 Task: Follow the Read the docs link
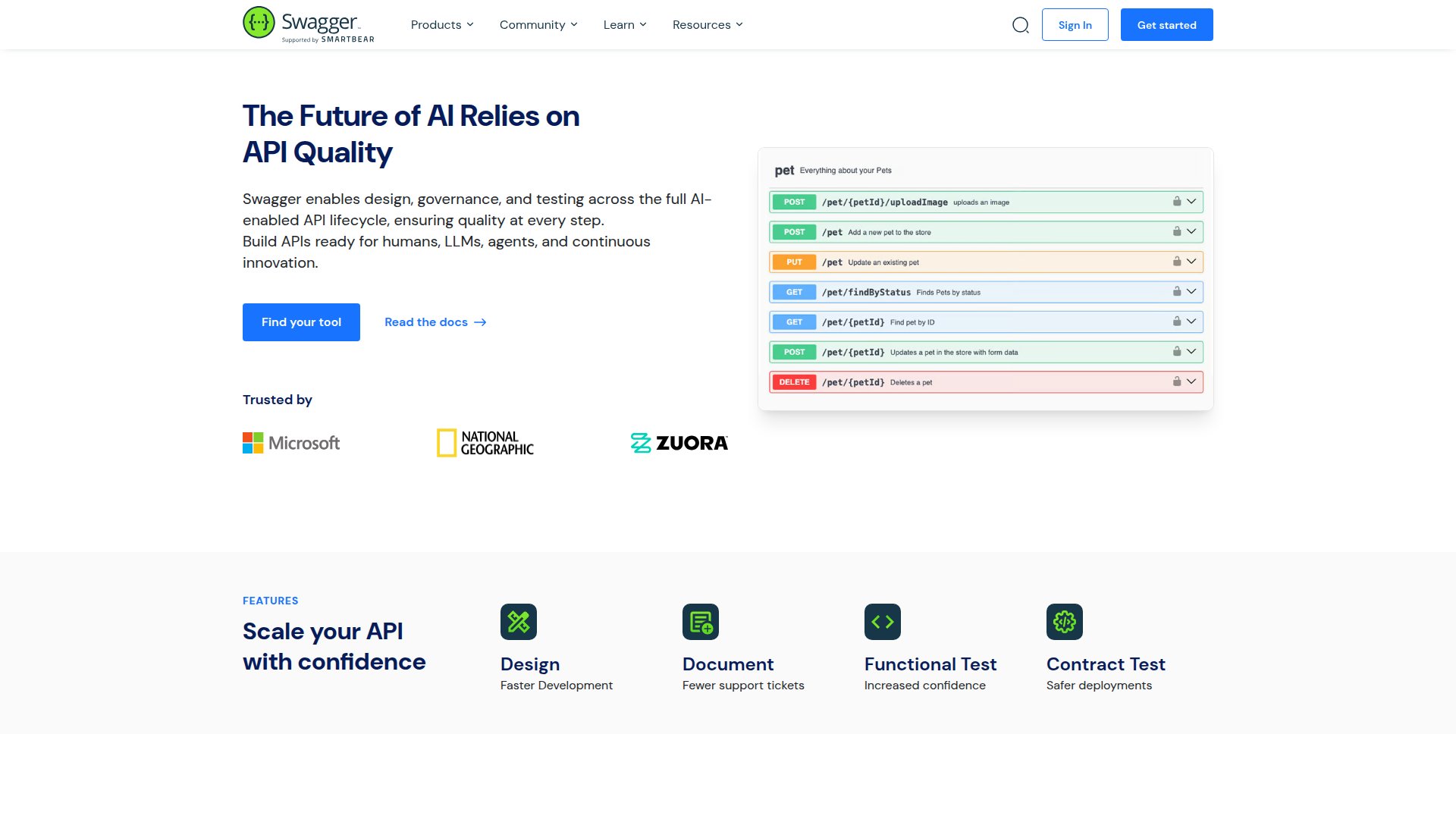[435, 322]
